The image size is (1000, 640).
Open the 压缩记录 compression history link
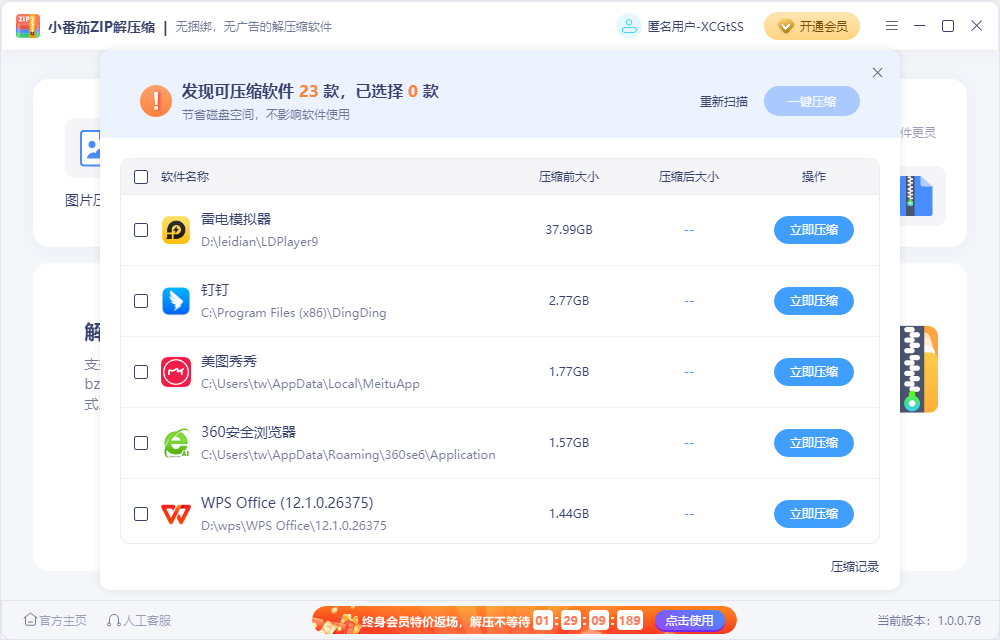pos(855,567)
